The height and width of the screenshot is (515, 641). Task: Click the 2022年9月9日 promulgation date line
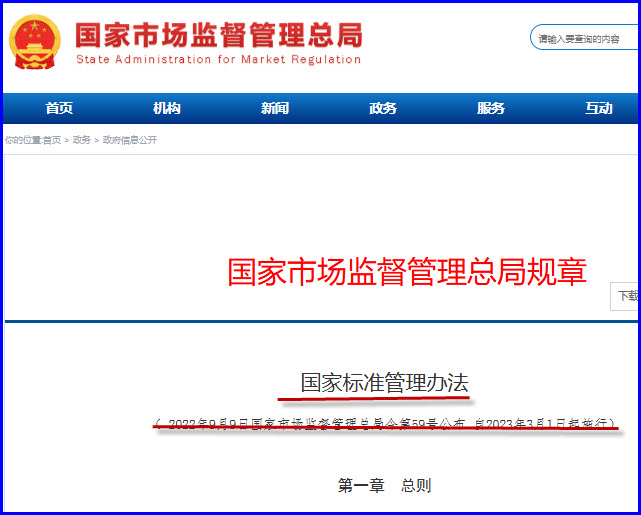click(x=386, y=423)
